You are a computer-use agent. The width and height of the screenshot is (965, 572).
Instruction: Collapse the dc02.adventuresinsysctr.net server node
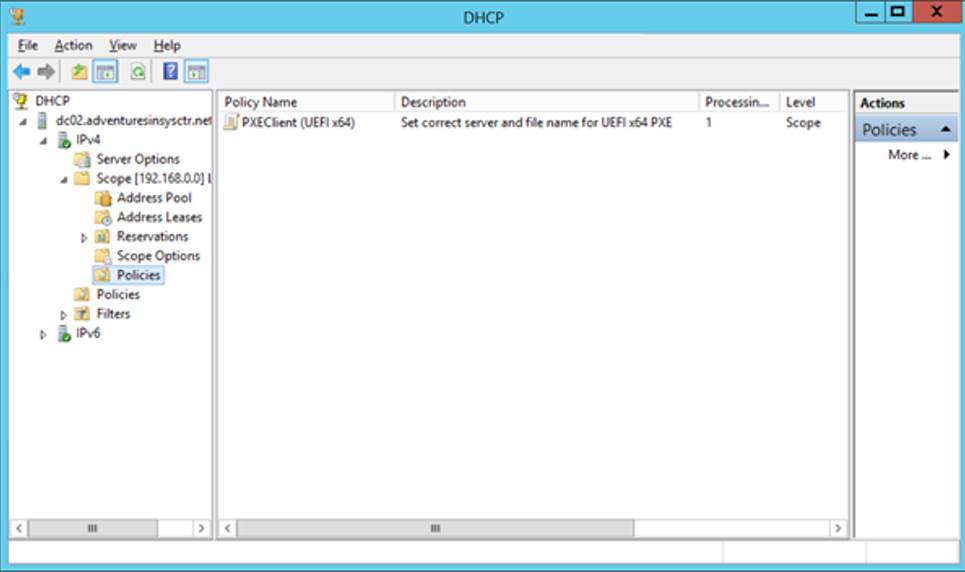click(23, 122)
